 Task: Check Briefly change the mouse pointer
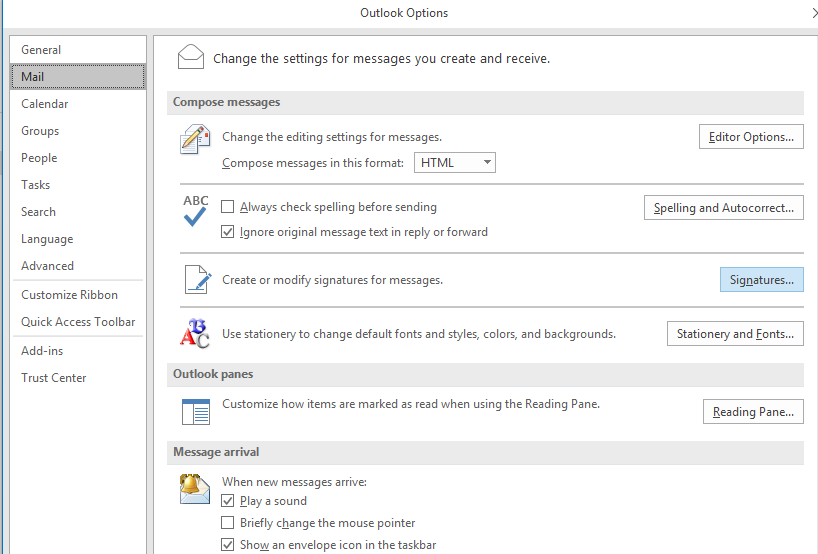point(227,523)
